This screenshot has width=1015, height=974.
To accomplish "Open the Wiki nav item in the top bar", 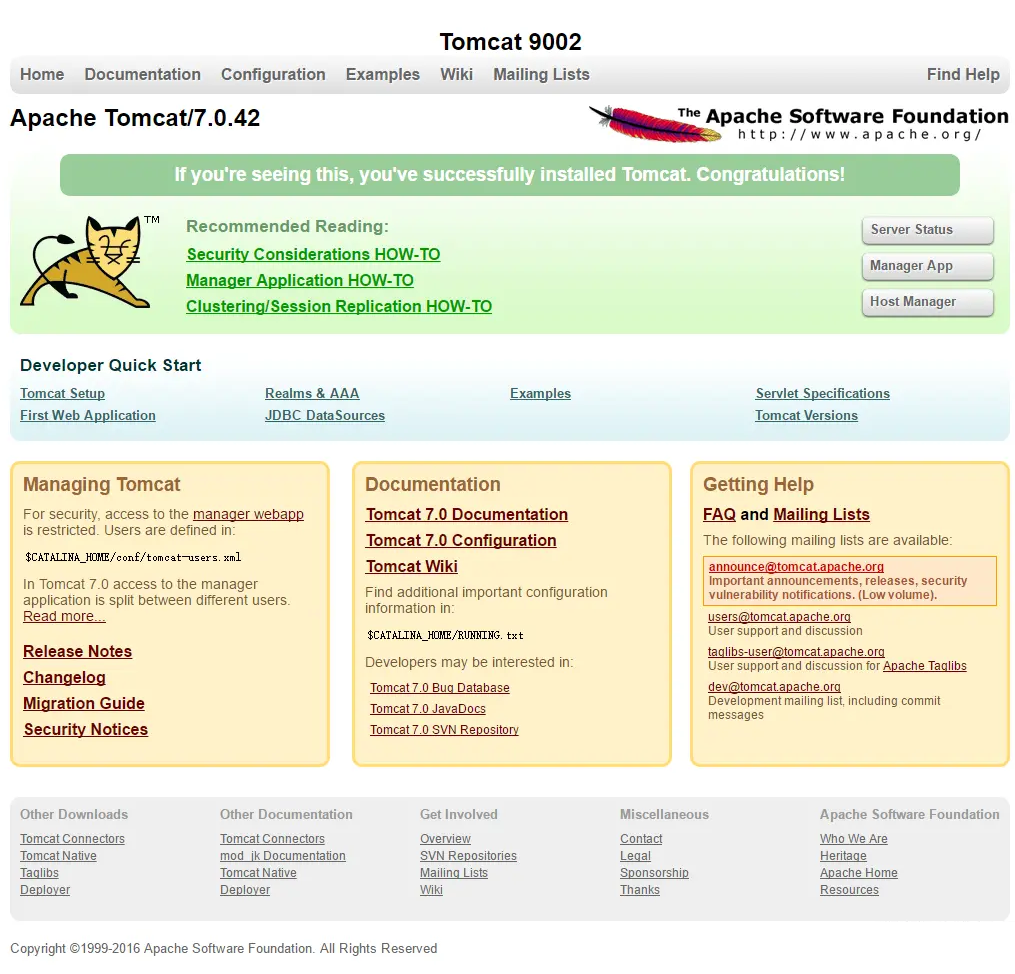I will pyautogui.click(x=456, y=74).
